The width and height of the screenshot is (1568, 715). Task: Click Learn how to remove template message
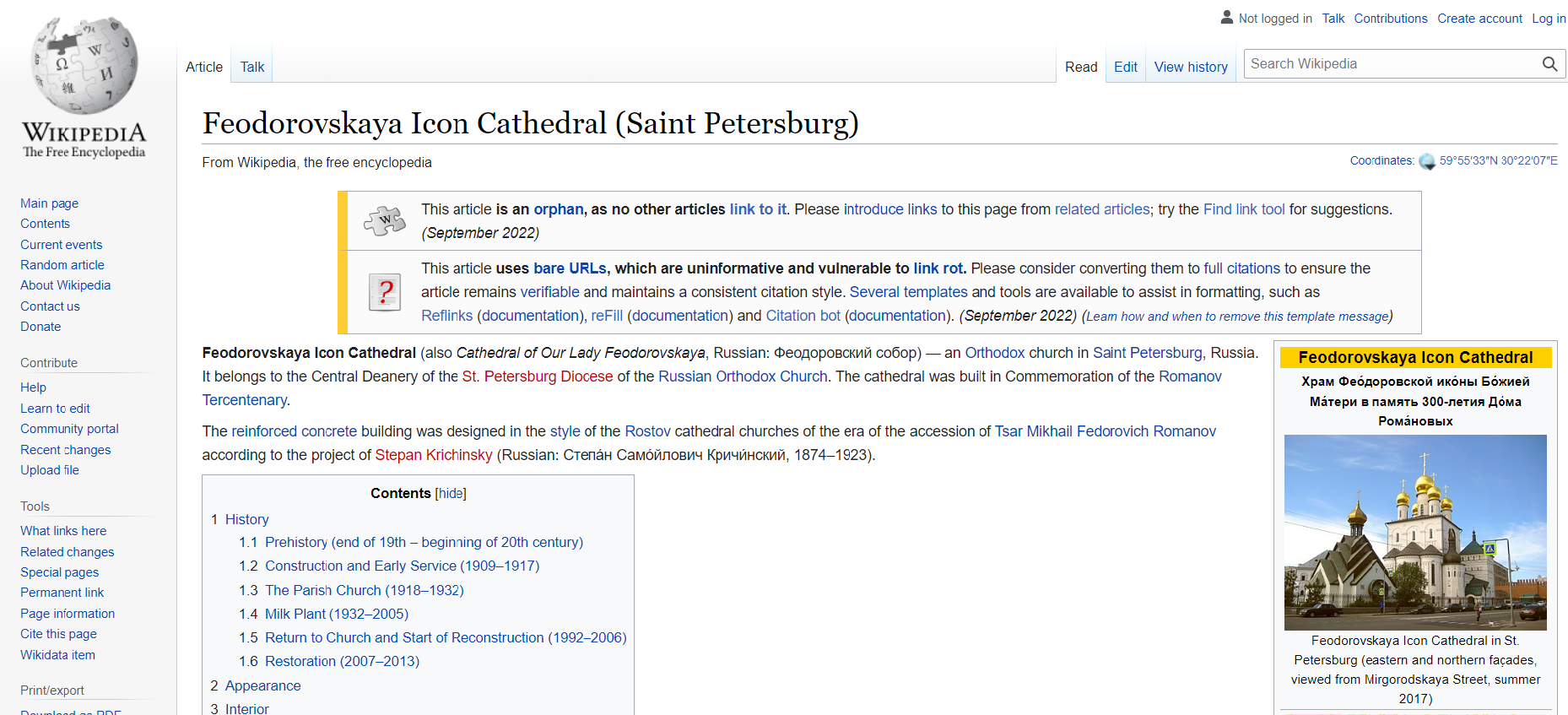click(1237, 317)
